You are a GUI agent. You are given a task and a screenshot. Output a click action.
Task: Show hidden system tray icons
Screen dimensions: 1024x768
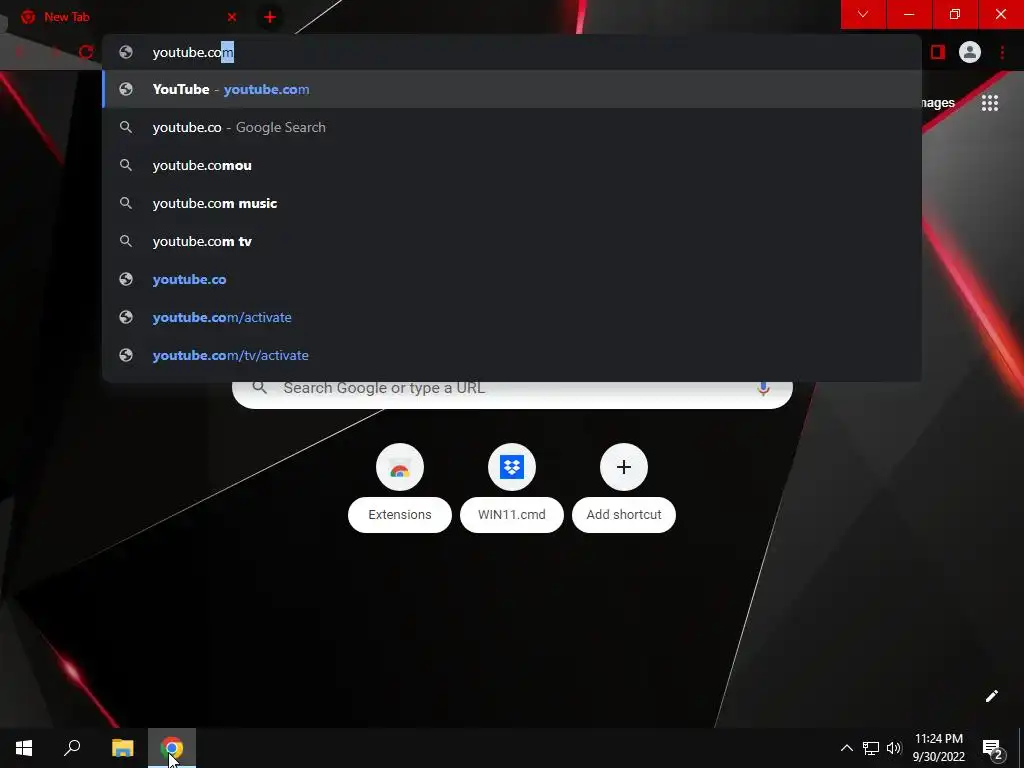tap(846, 748)
